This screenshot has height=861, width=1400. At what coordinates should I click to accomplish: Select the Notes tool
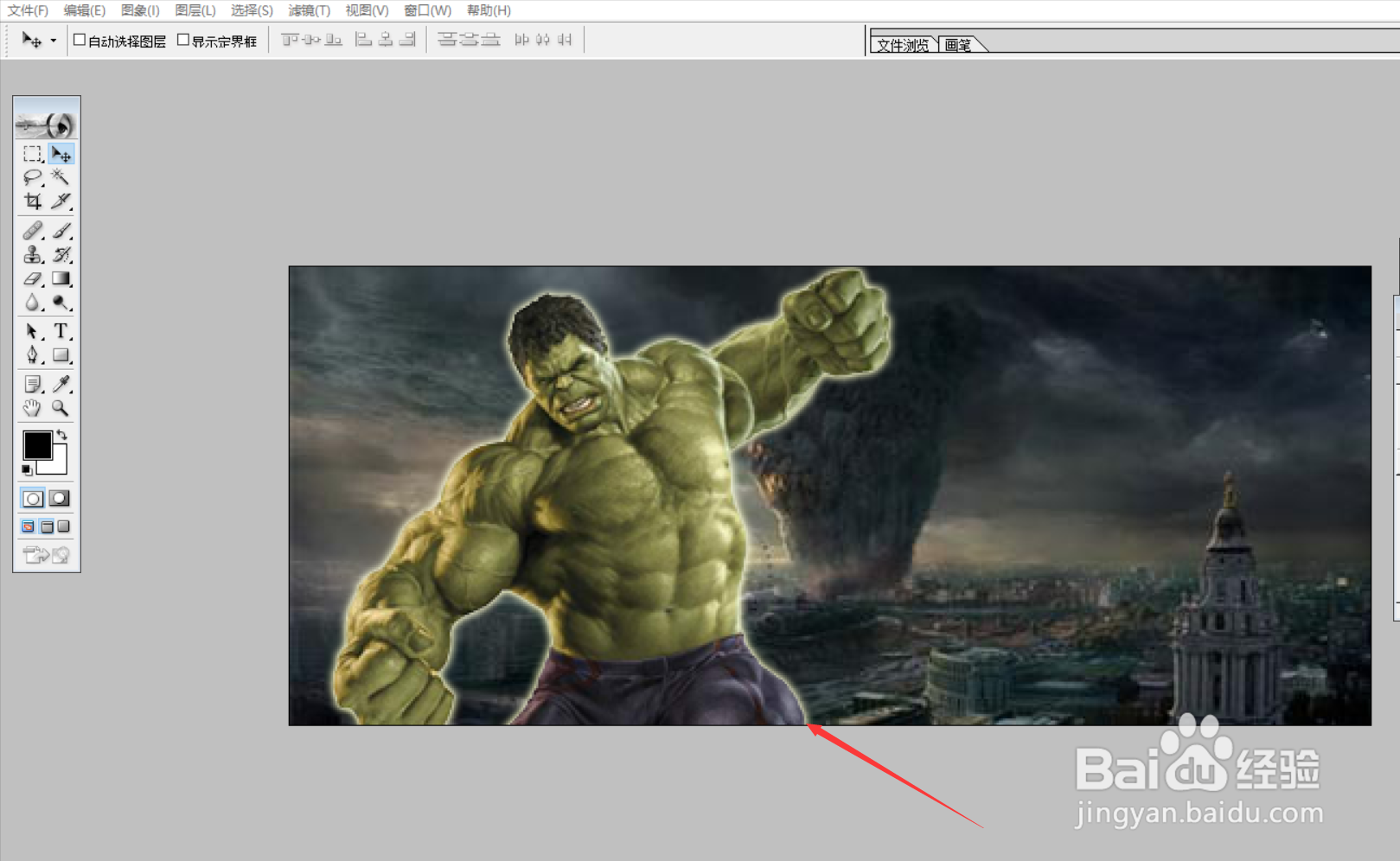pyautogui.click(x=33, y=384)
